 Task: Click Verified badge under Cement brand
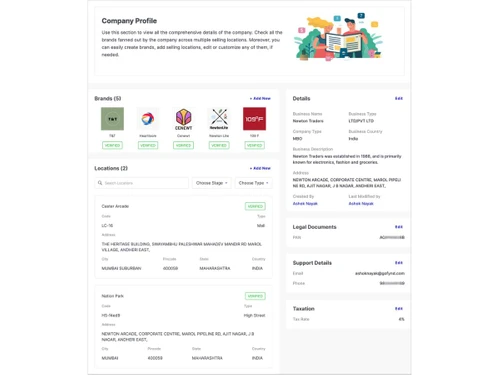(183, 145)
